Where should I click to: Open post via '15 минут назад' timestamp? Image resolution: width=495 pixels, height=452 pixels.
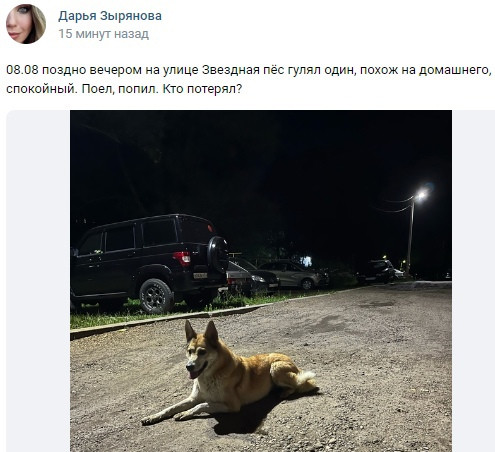104,34
